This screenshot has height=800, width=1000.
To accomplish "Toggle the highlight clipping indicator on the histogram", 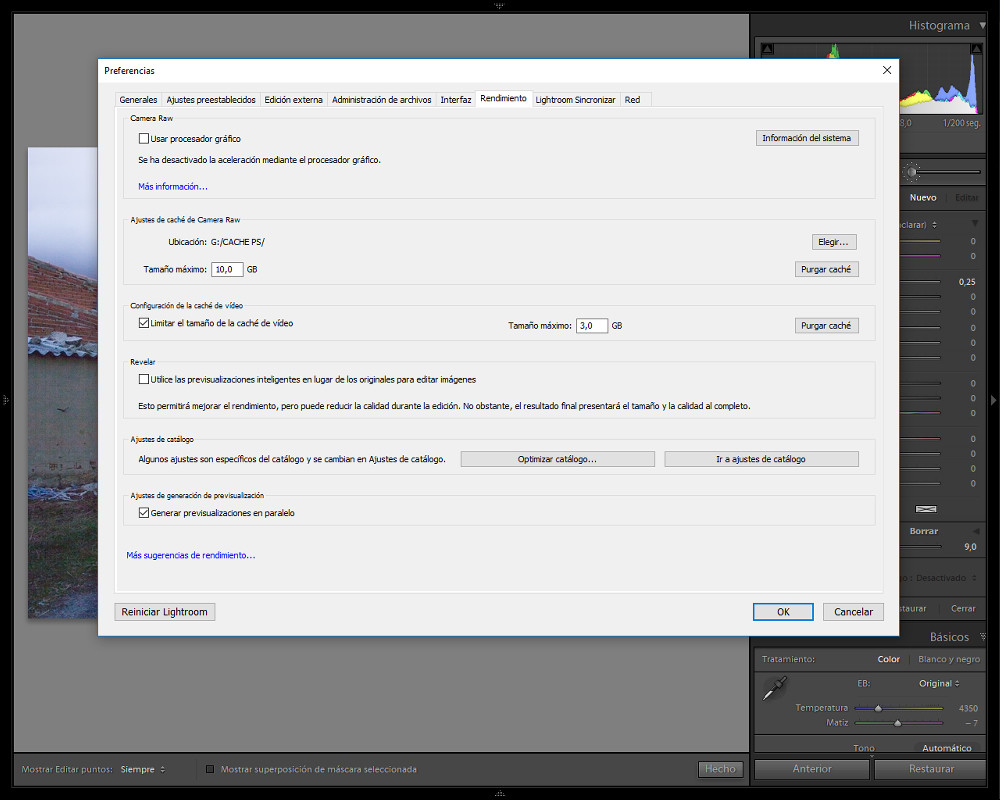I will [977, 48].
